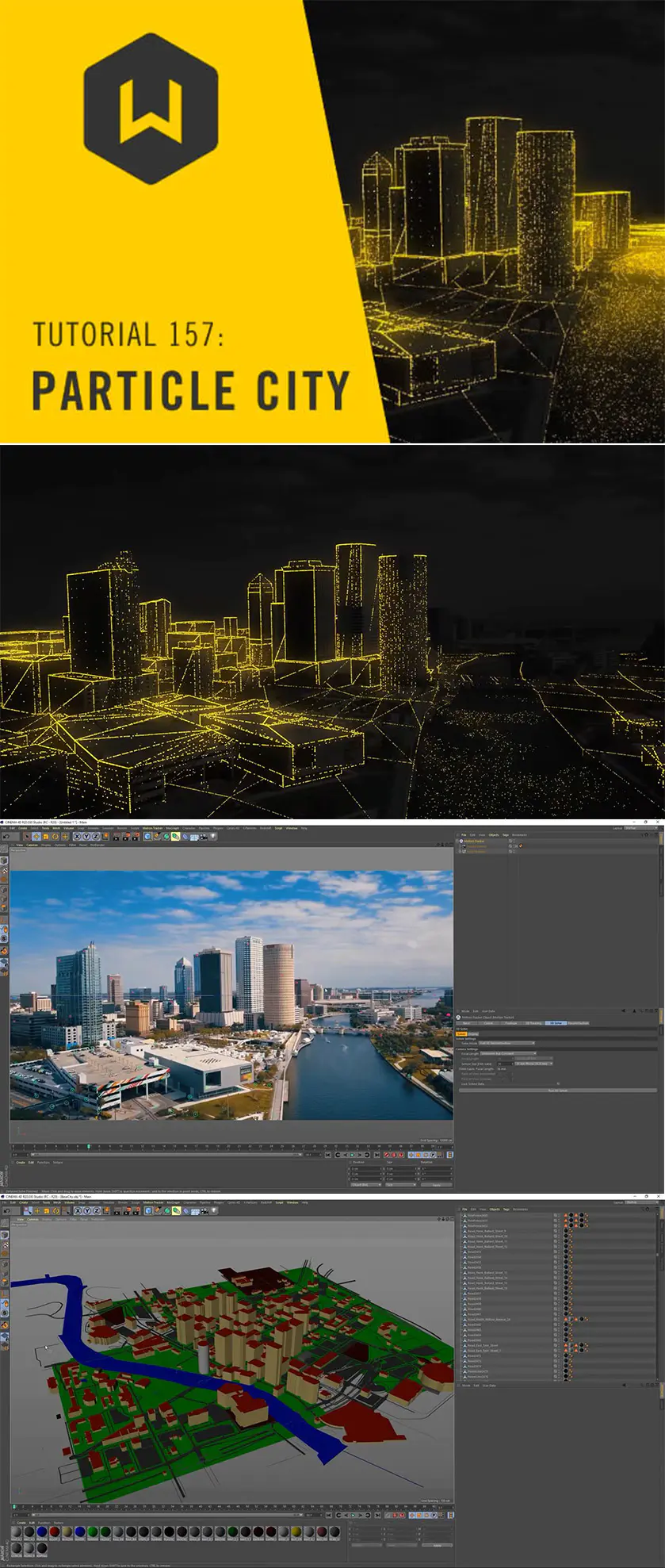Screen dimensions: 665x1568
Task: Open Edit Render Settings icon in upper window
Action: (x=136, y=837)
